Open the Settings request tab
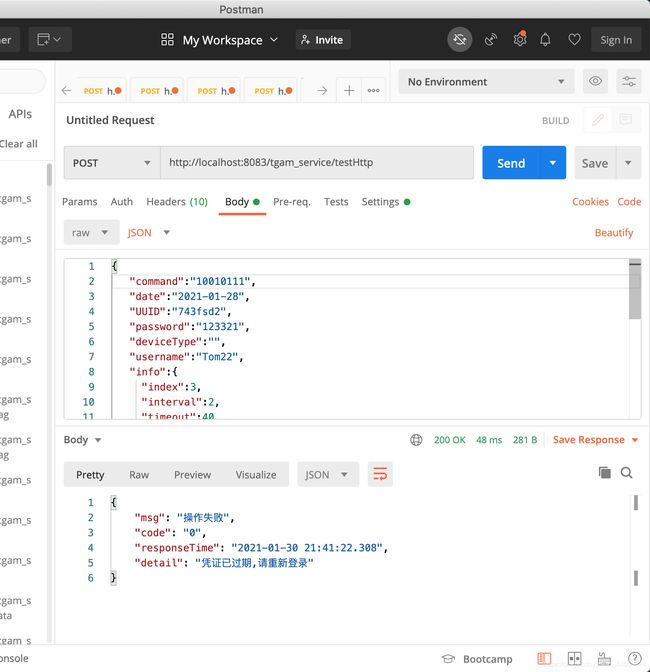 [x=386, y=201]
